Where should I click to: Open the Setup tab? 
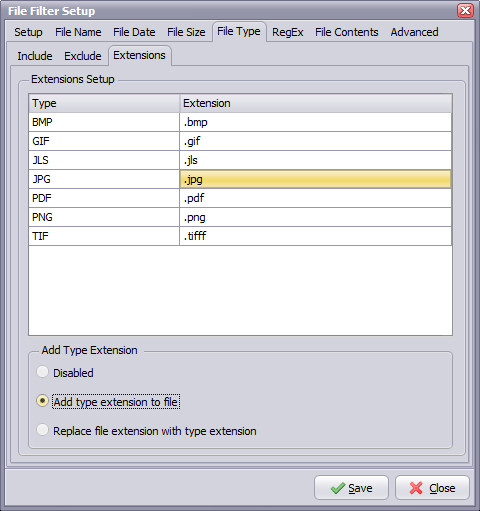click(28, 32)
